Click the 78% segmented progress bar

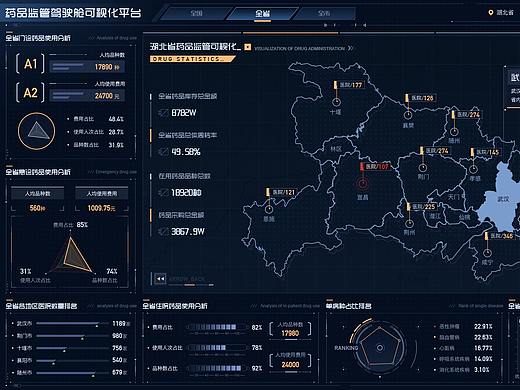click(217, 348)
